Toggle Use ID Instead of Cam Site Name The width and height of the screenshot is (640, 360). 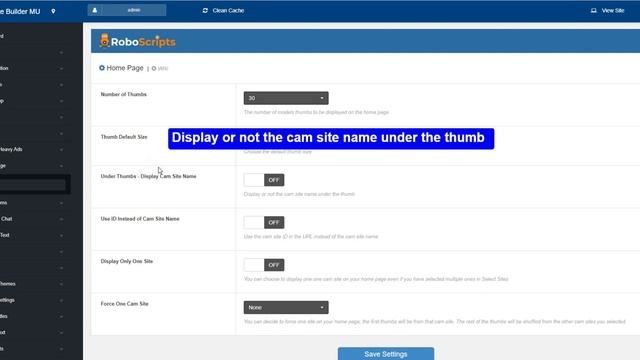(x=264, y=222)
